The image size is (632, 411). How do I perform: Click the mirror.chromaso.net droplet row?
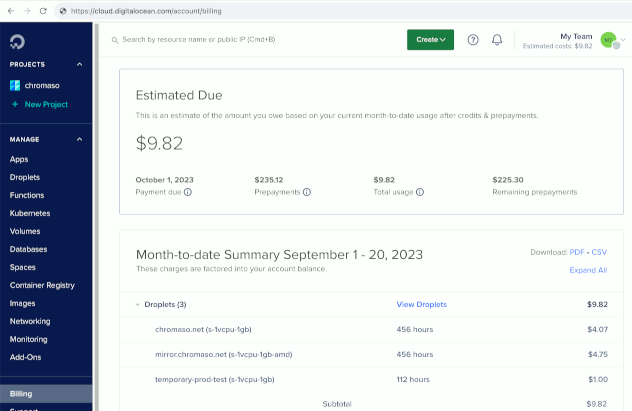(x=371, y=355)
